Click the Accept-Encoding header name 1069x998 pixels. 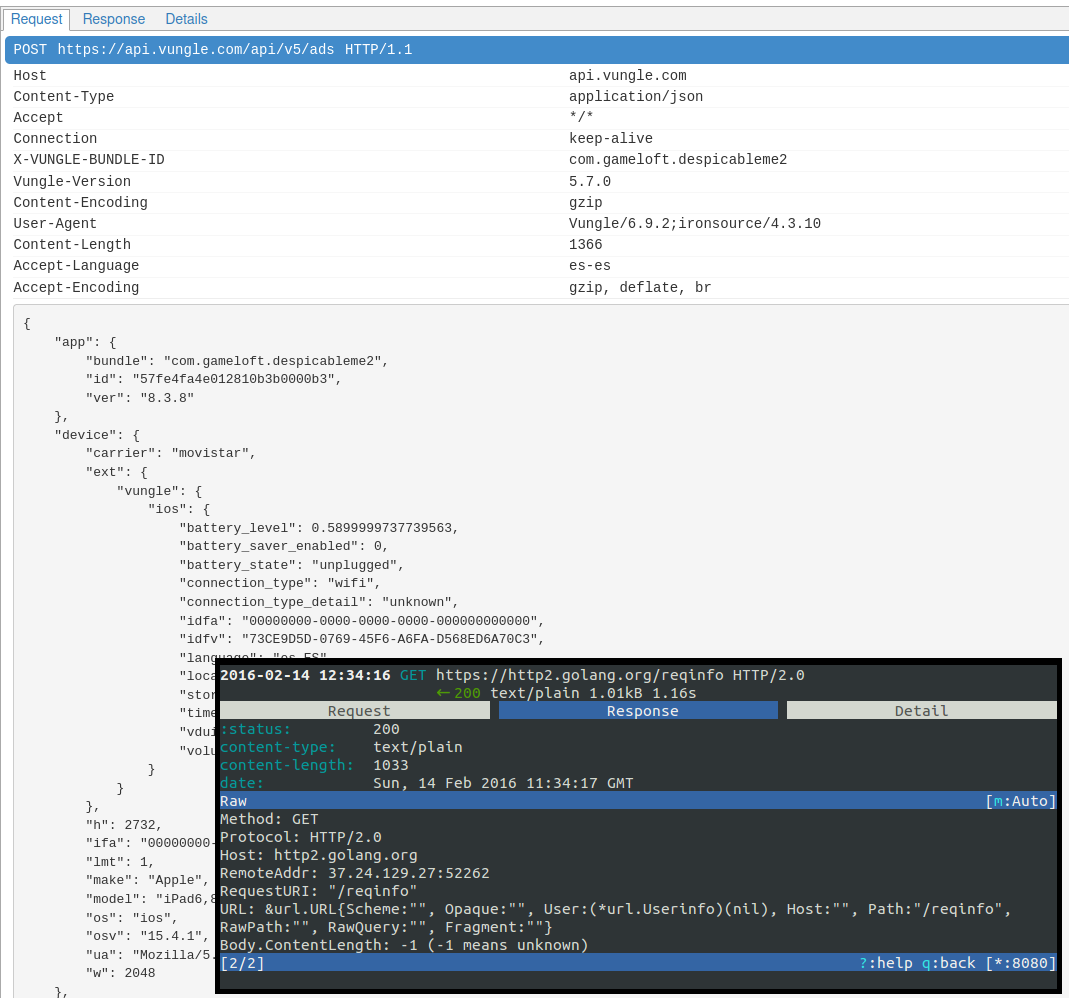point(76,288)
